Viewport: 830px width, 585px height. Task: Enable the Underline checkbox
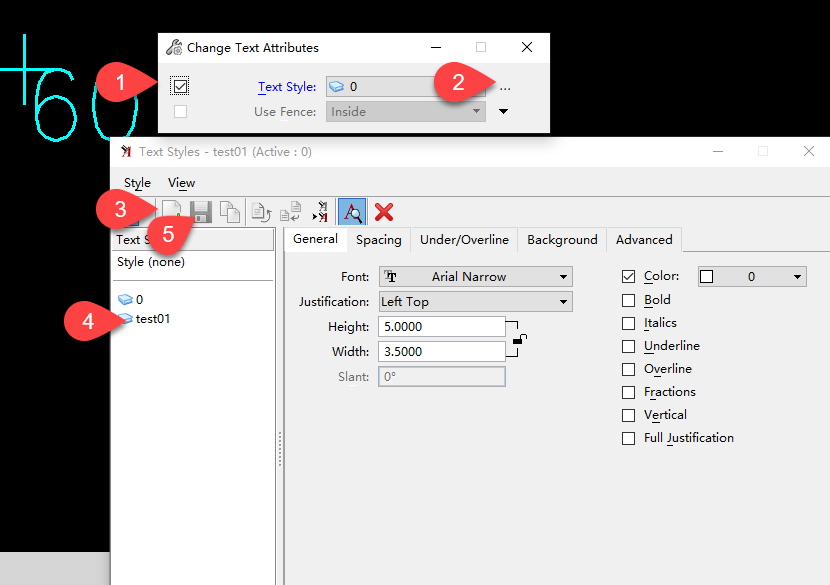(628, 346)
